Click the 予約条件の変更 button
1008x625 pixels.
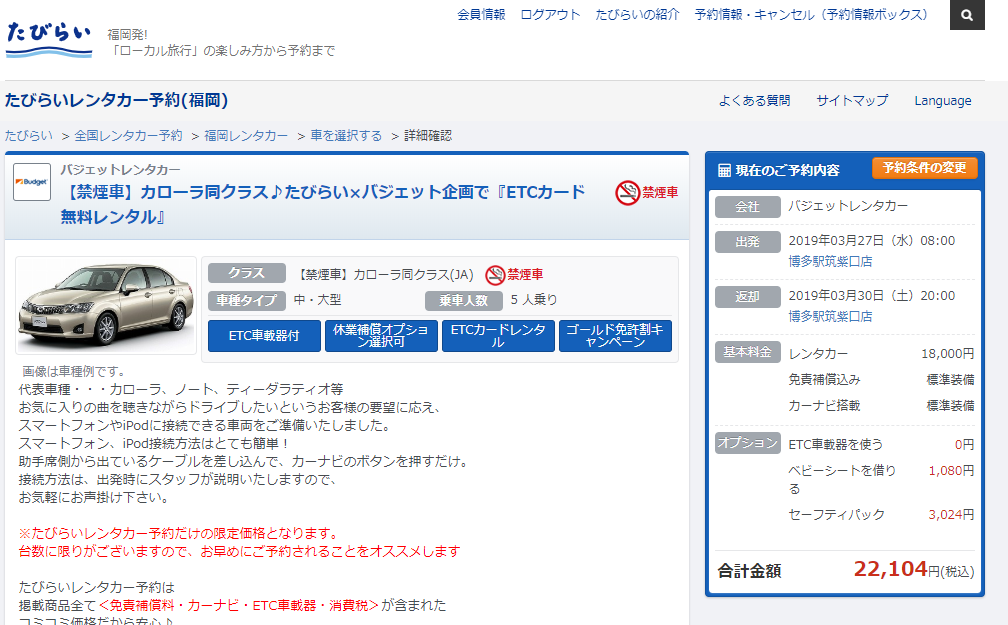point(924,168)
